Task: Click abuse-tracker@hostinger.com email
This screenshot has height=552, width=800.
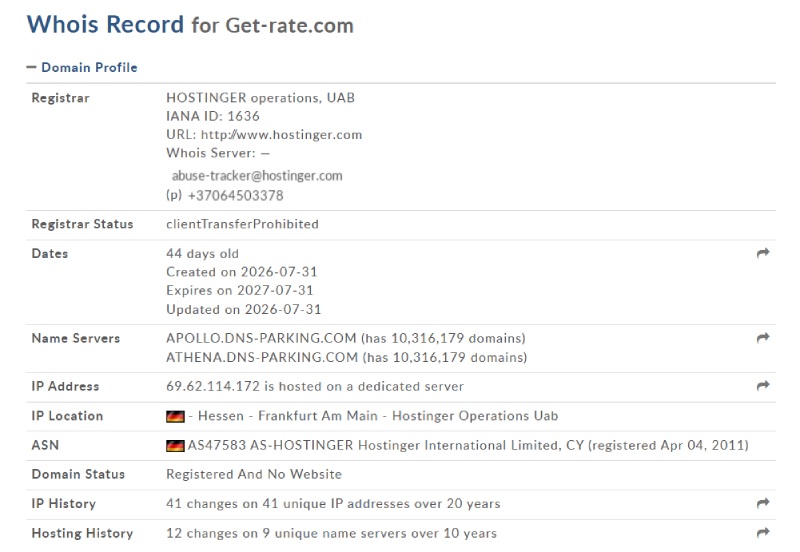Action: [257, 175]
